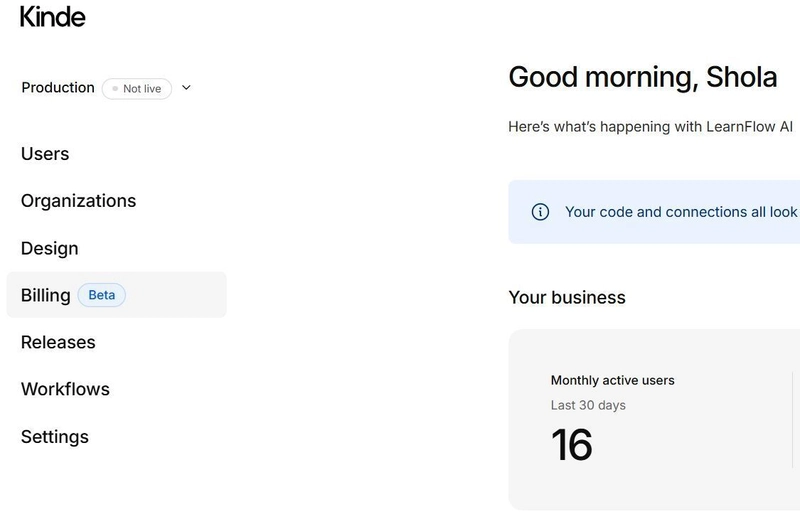Navigate to Releases
Screen dimensions: 800x519
pyautogui.click(x=58, y=342)
